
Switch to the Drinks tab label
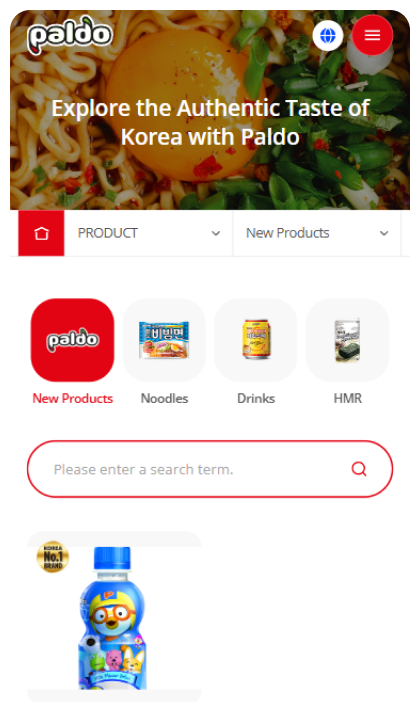click(256, 398)
